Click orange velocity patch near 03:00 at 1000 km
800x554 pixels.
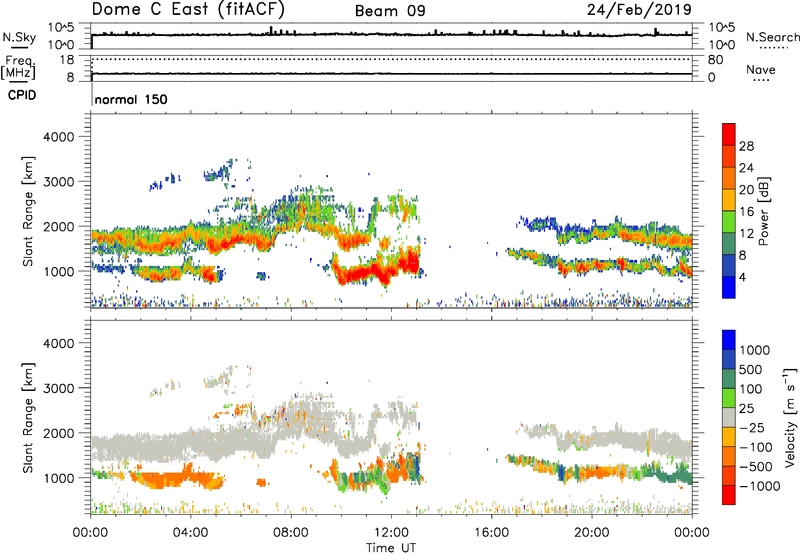pos(168,480)
